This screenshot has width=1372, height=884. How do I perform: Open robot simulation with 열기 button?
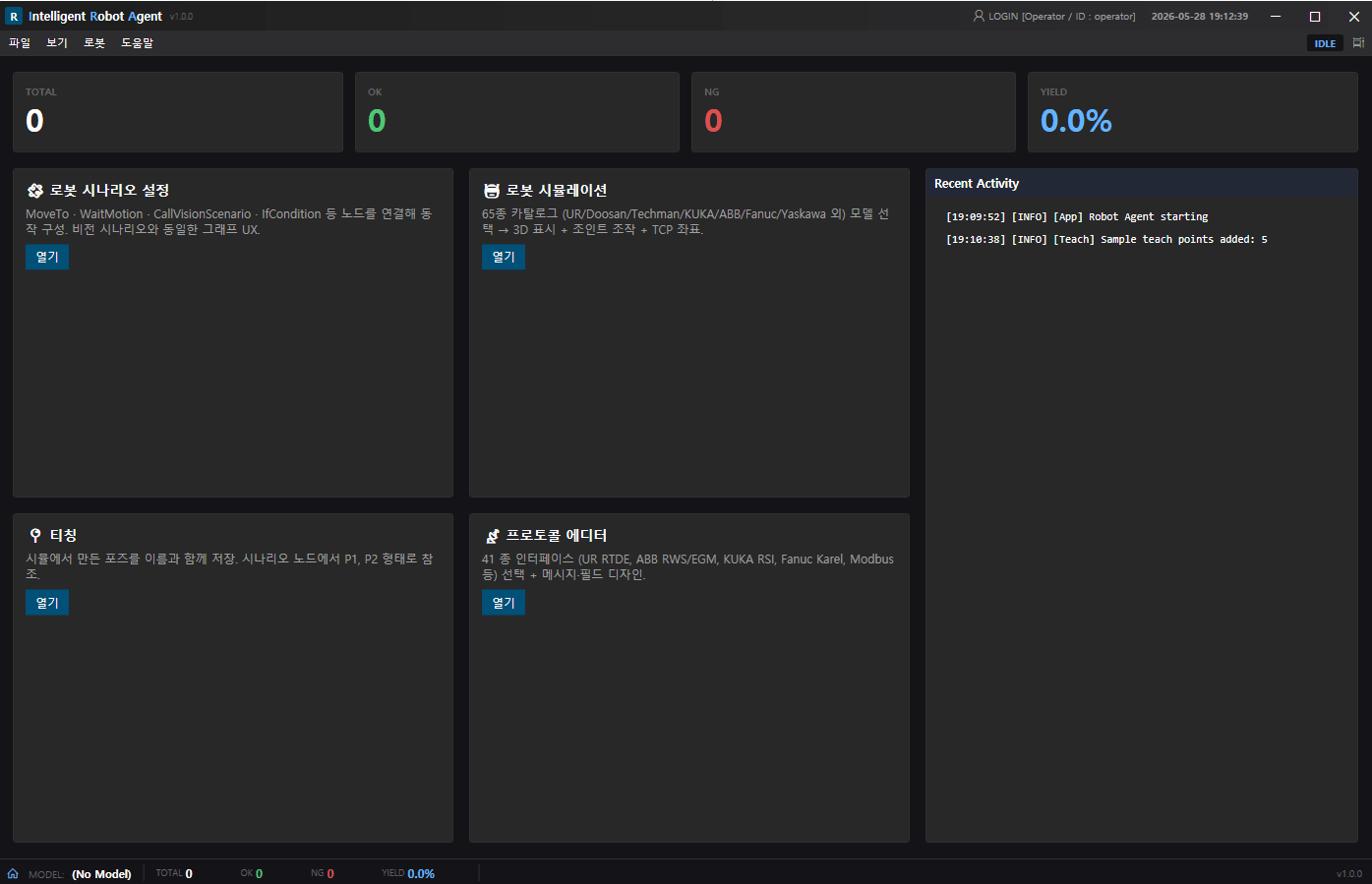[x=504, y=257]
